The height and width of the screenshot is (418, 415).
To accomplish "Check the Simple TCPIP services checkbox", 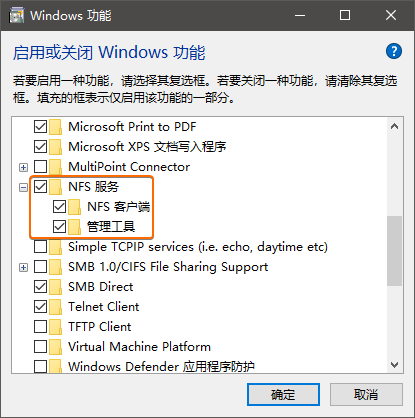I will 40,247.
